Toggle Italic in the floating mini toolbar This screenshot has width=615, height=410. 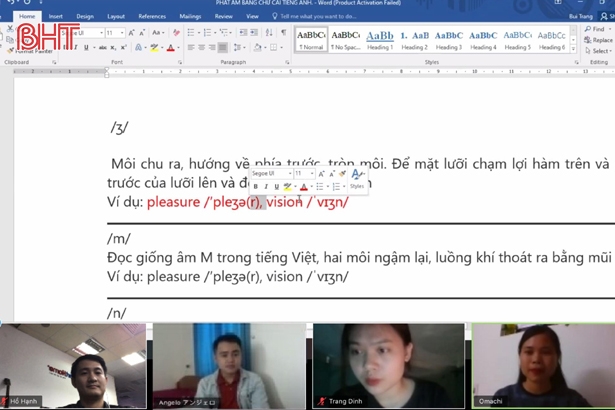pyautogui.click(x=266, y=186)
